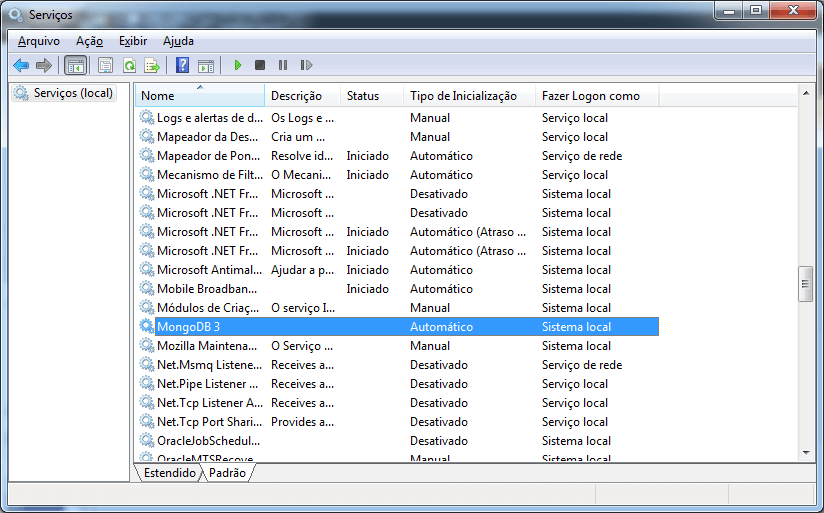Image resolution: width=824 pixels, height=513 pixels.
Task: Sort by the Nome column header
Action: tap(200, 96)
